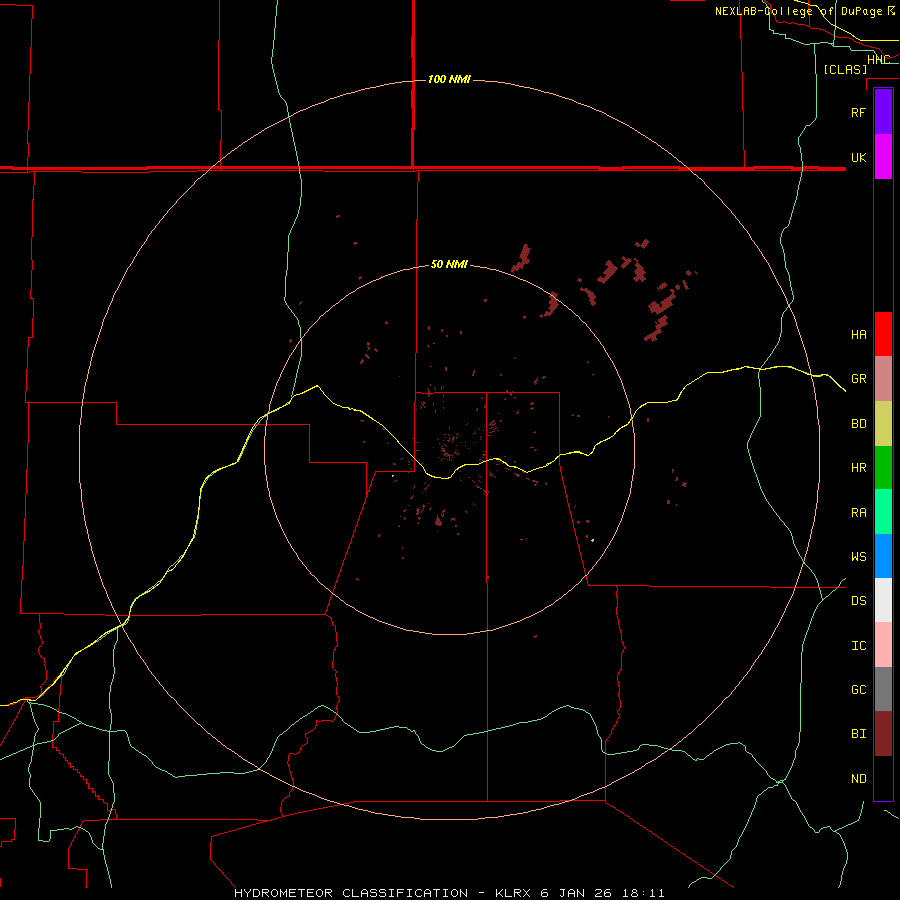Click the GC gray legend swatch
Screen dimensions: 900x900
[883, 689]
